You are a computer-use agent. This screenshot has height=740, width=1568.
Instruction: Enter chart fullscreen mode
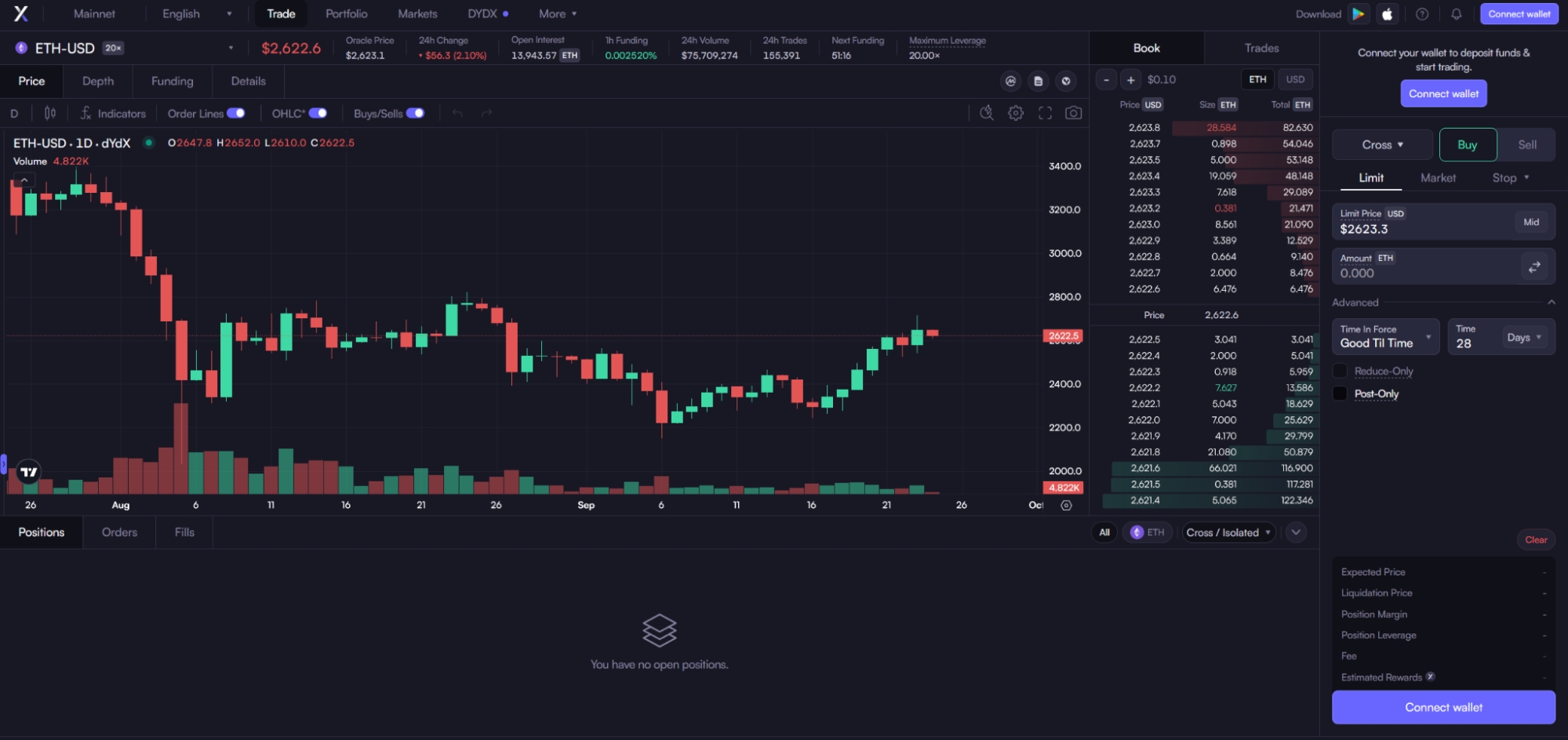(x=1045, y=113)
